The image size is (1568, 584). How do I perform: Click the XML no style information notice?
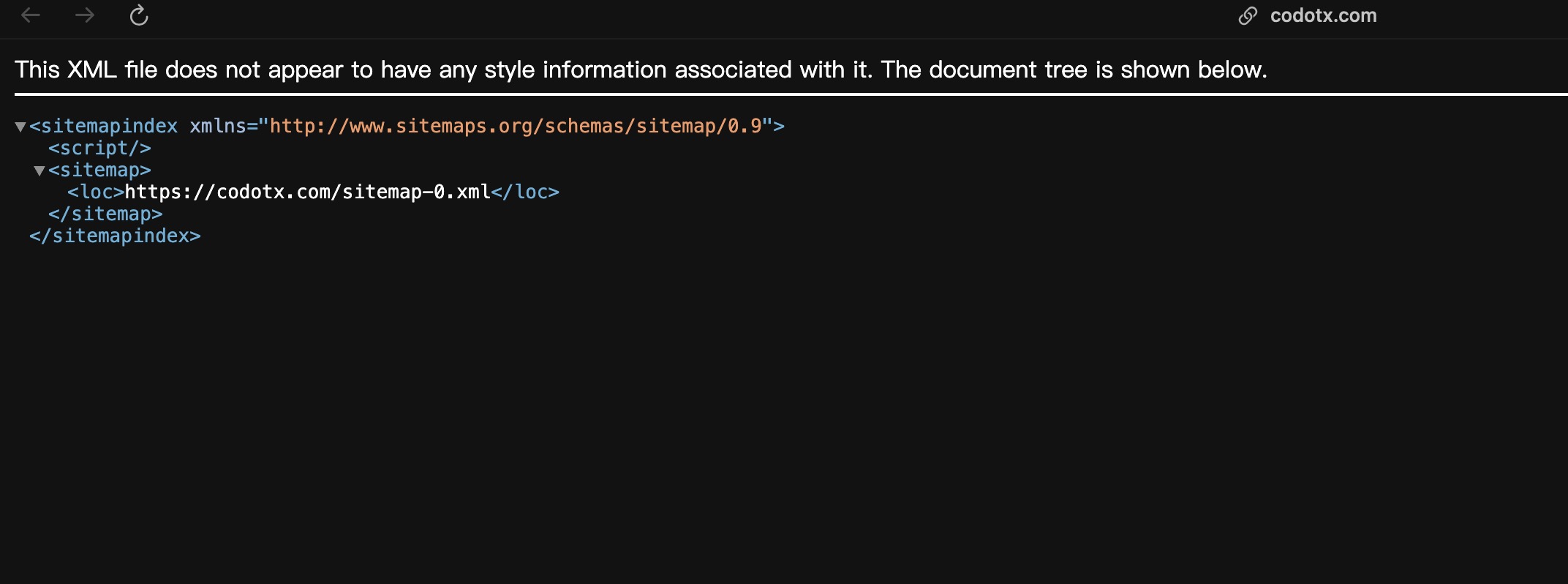pyautogui.click(x=641, y=70)
